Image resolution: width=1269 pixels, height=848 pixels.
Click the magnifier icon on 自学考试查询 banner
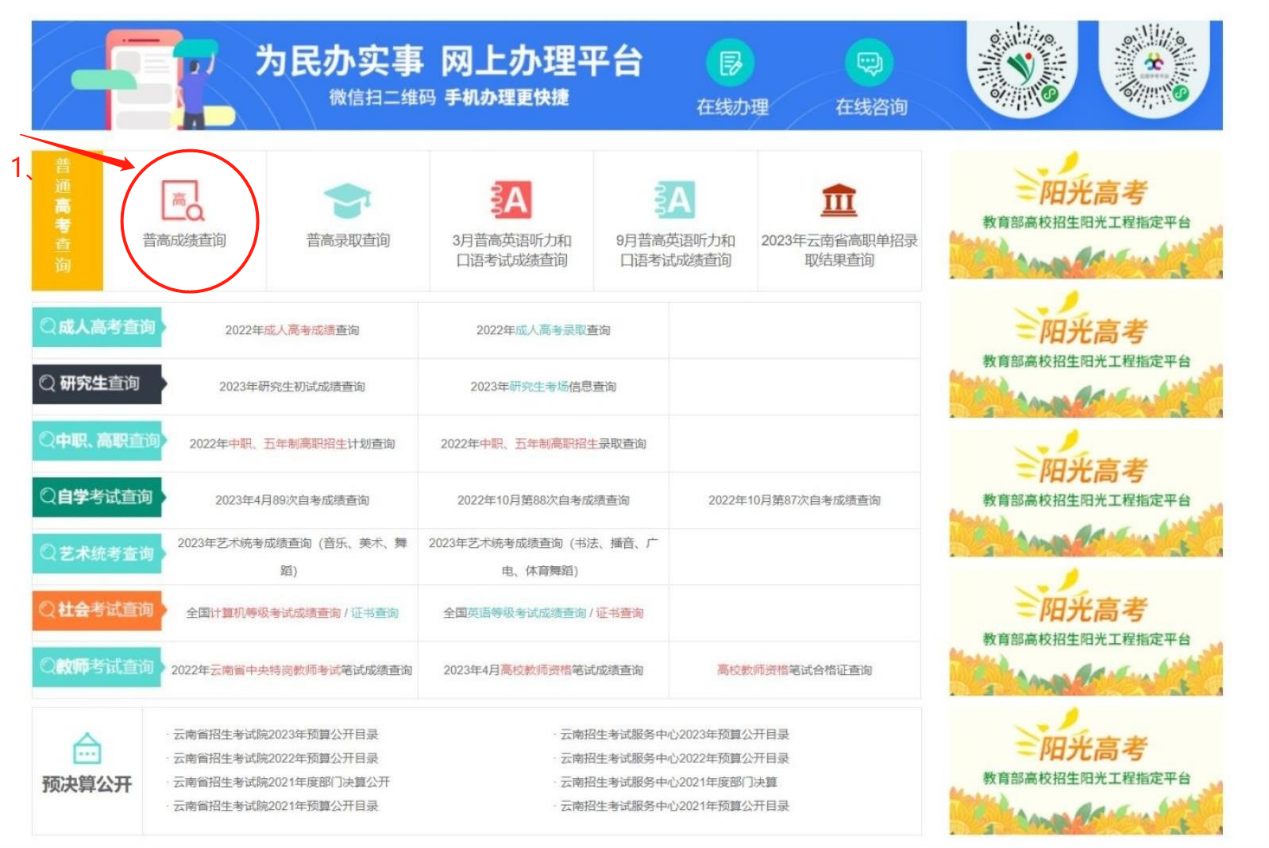point(48,494)
